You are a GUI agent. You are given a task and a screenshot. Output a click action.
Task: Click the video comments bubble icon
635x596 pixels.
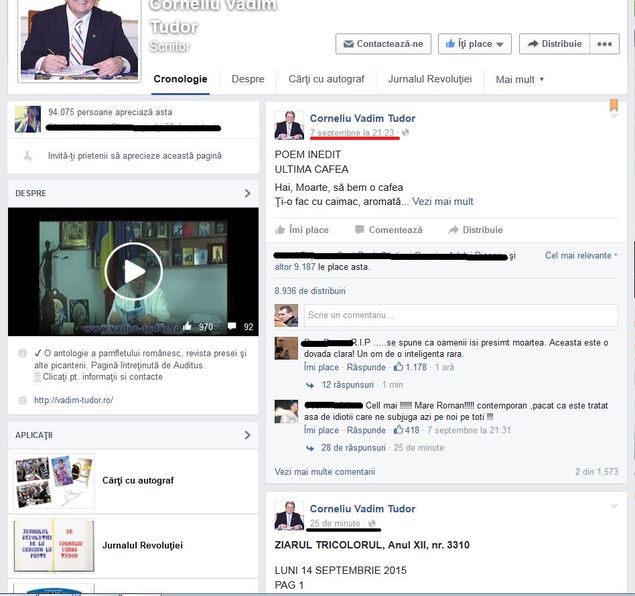(232, 326)
